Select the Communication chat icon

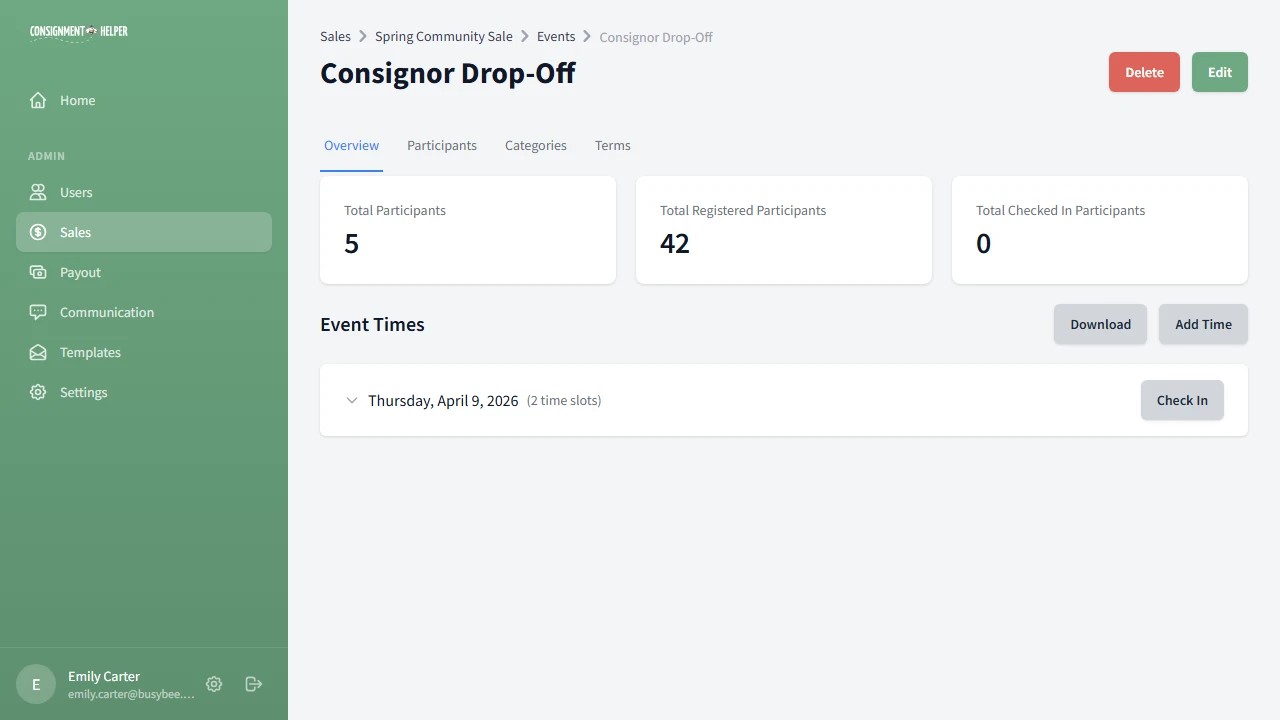tap(37, 312)
